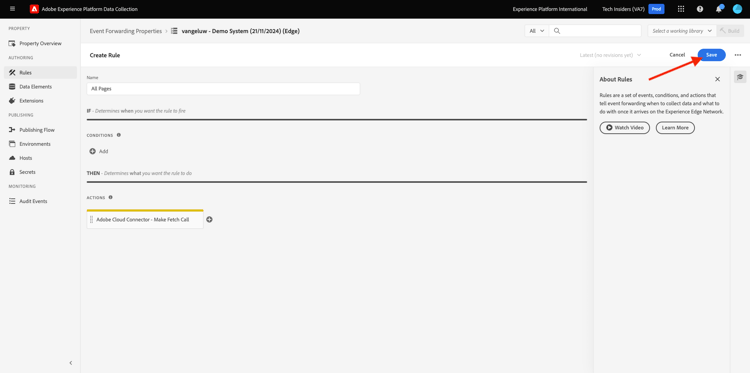Save the rule
Viewport: 750px width, 373px height.
coord(711,55)
